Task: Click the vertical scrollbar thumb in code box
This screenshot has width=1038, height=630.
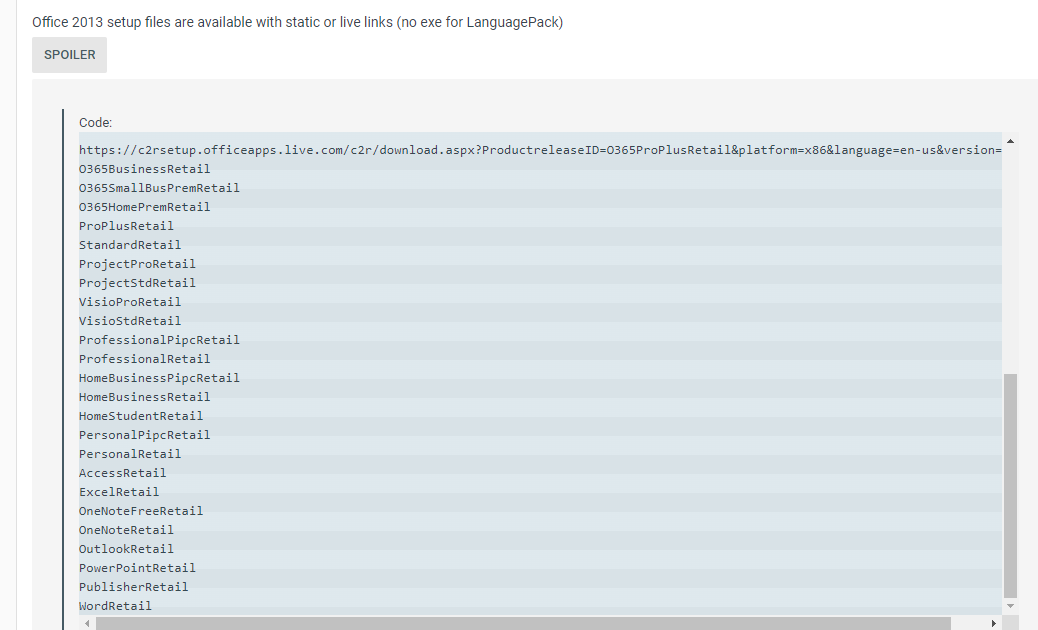Action: point(1010,485)
